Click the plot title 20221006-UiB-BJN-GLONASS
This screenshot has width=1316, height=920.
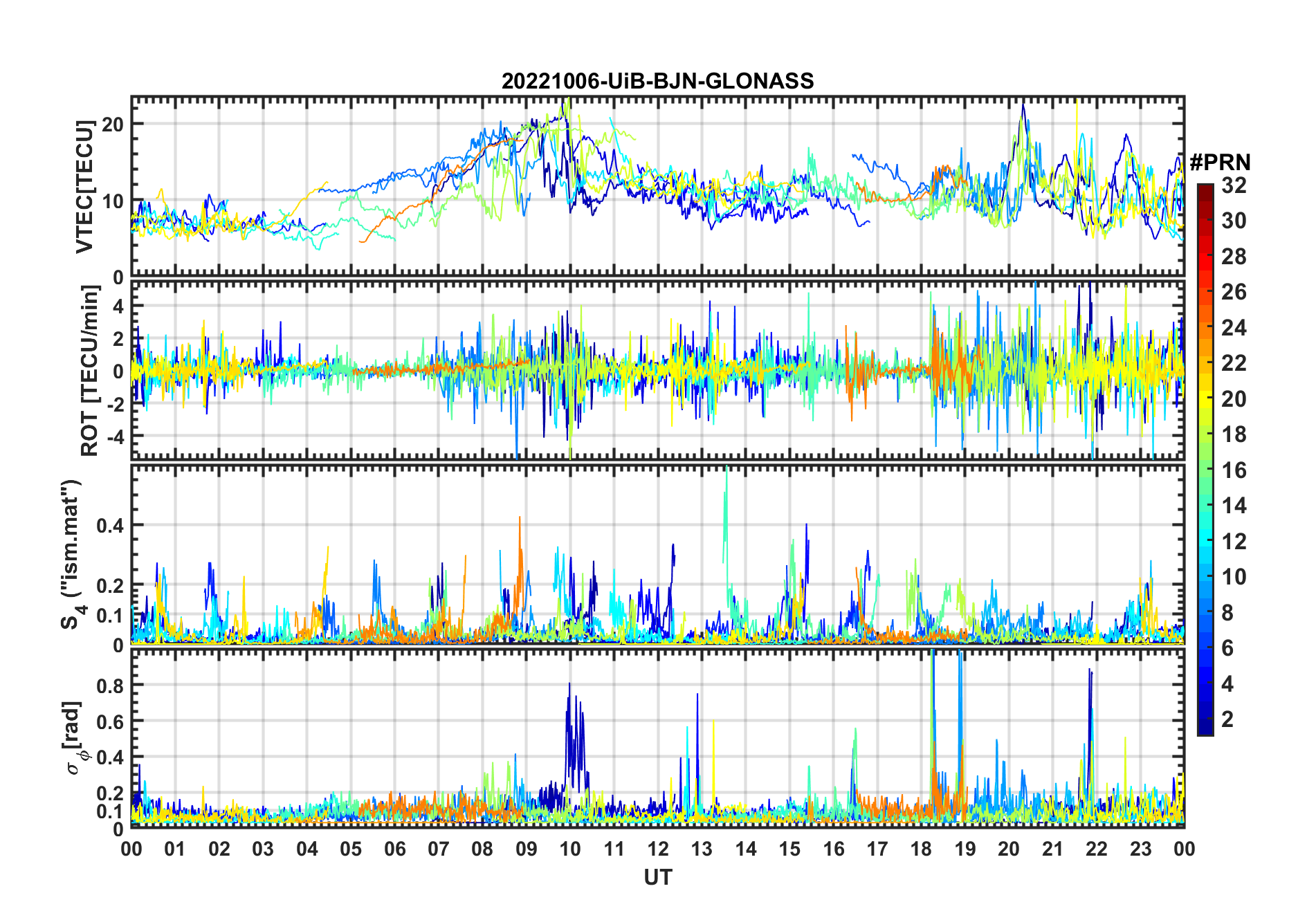(x=657, y=81)
